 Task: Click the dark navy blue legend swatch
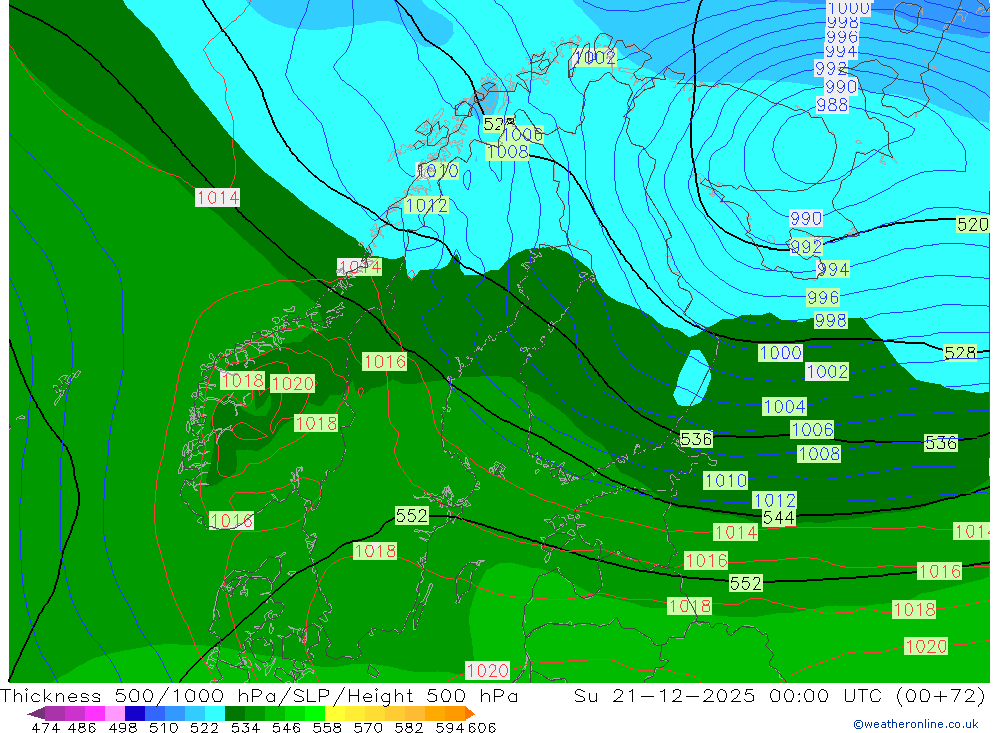click(135, 713)
